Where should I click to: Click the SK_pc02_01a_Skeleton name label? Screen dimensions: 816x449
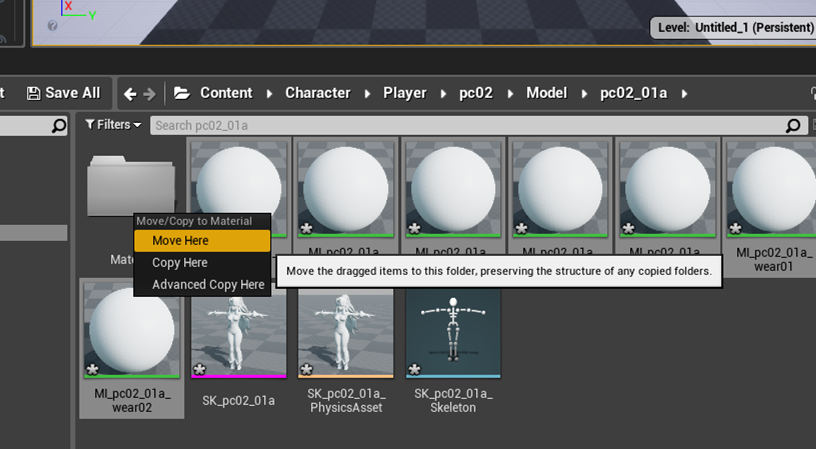453,400
